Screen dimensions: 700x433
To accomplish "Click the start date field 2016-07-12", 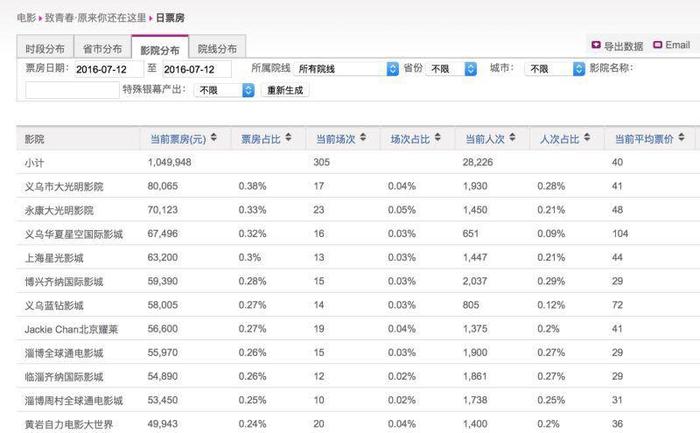I will pos(109,69).
